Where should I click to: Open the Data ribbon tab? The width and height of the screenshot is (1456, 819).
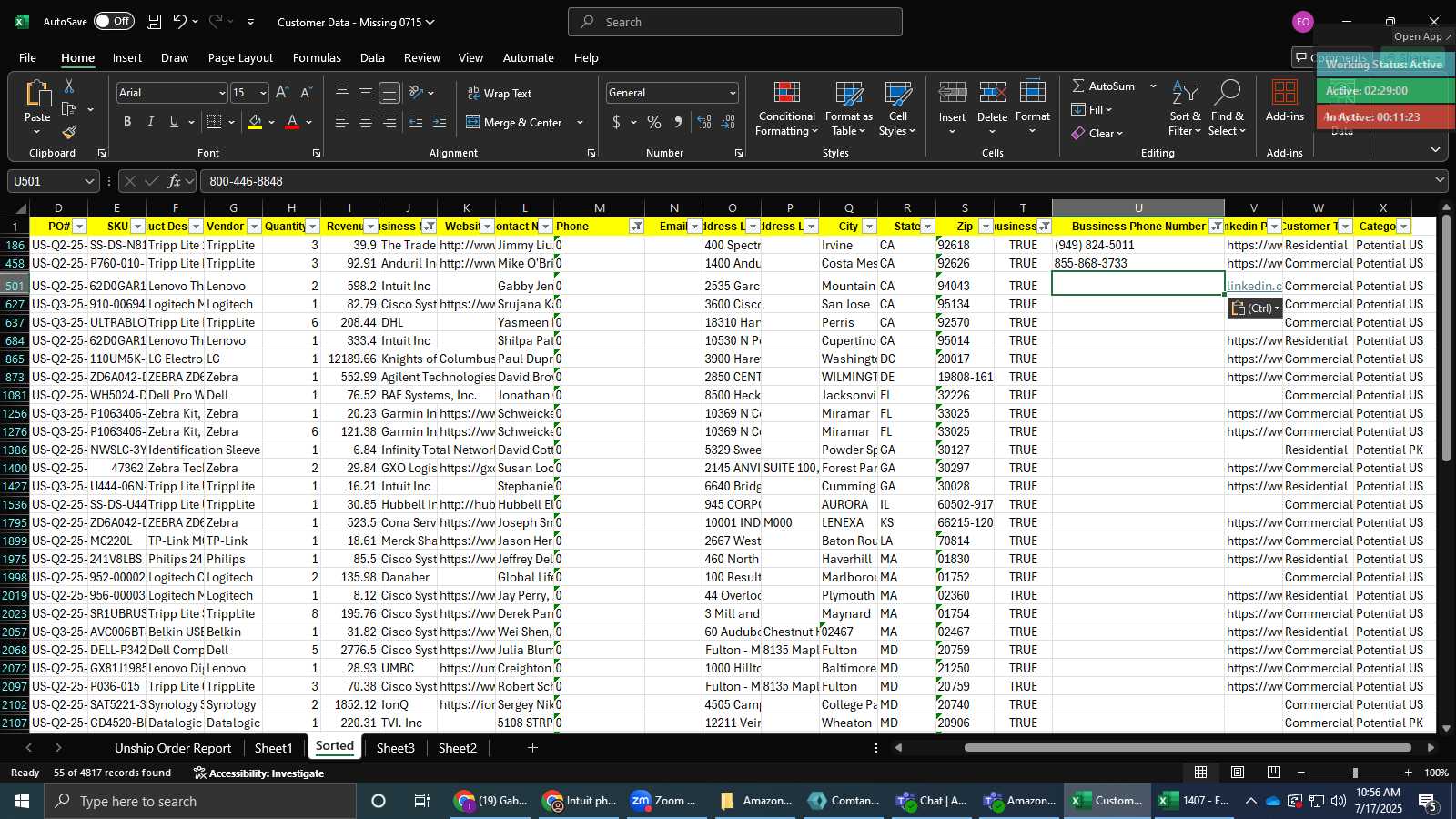click(372, 57)
